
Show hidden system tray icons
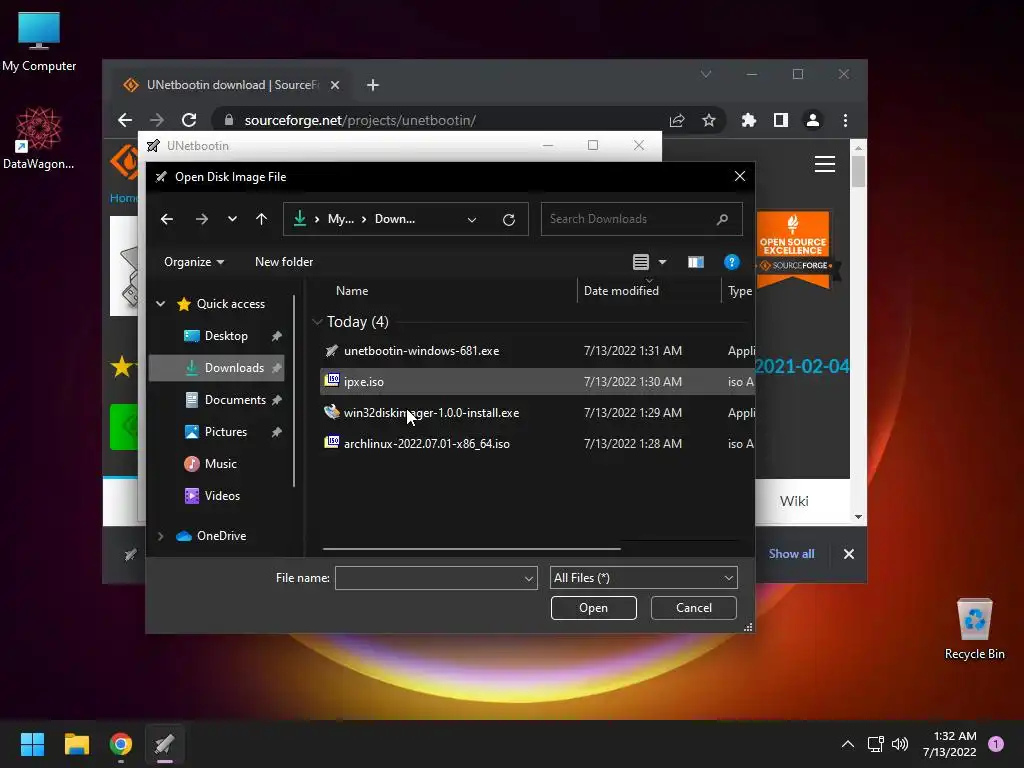pos(847,744)
